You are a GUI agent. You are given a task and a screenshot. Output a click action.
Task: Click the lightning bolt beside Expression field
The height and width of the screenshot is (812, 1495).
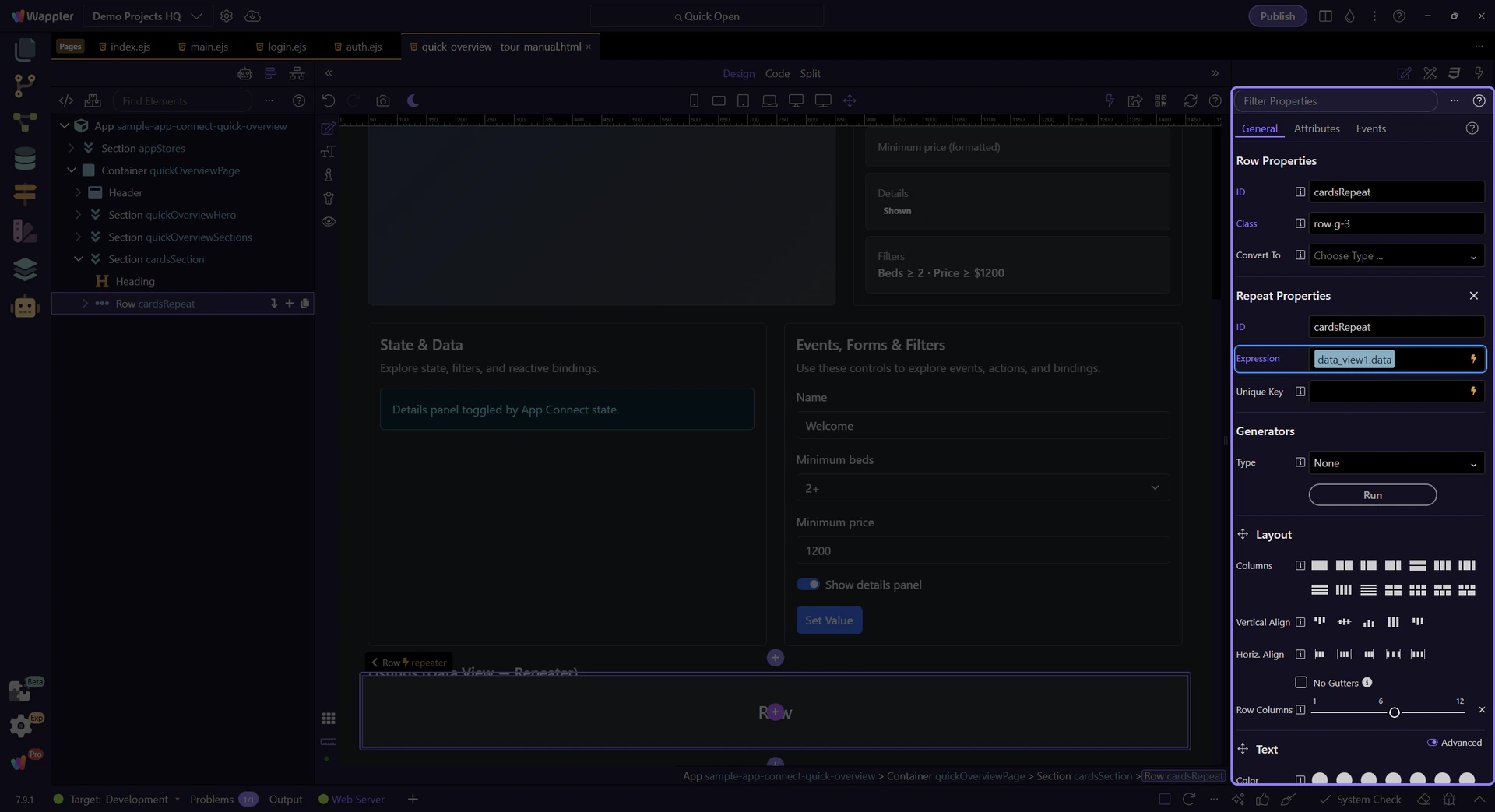coord(1472,359)
